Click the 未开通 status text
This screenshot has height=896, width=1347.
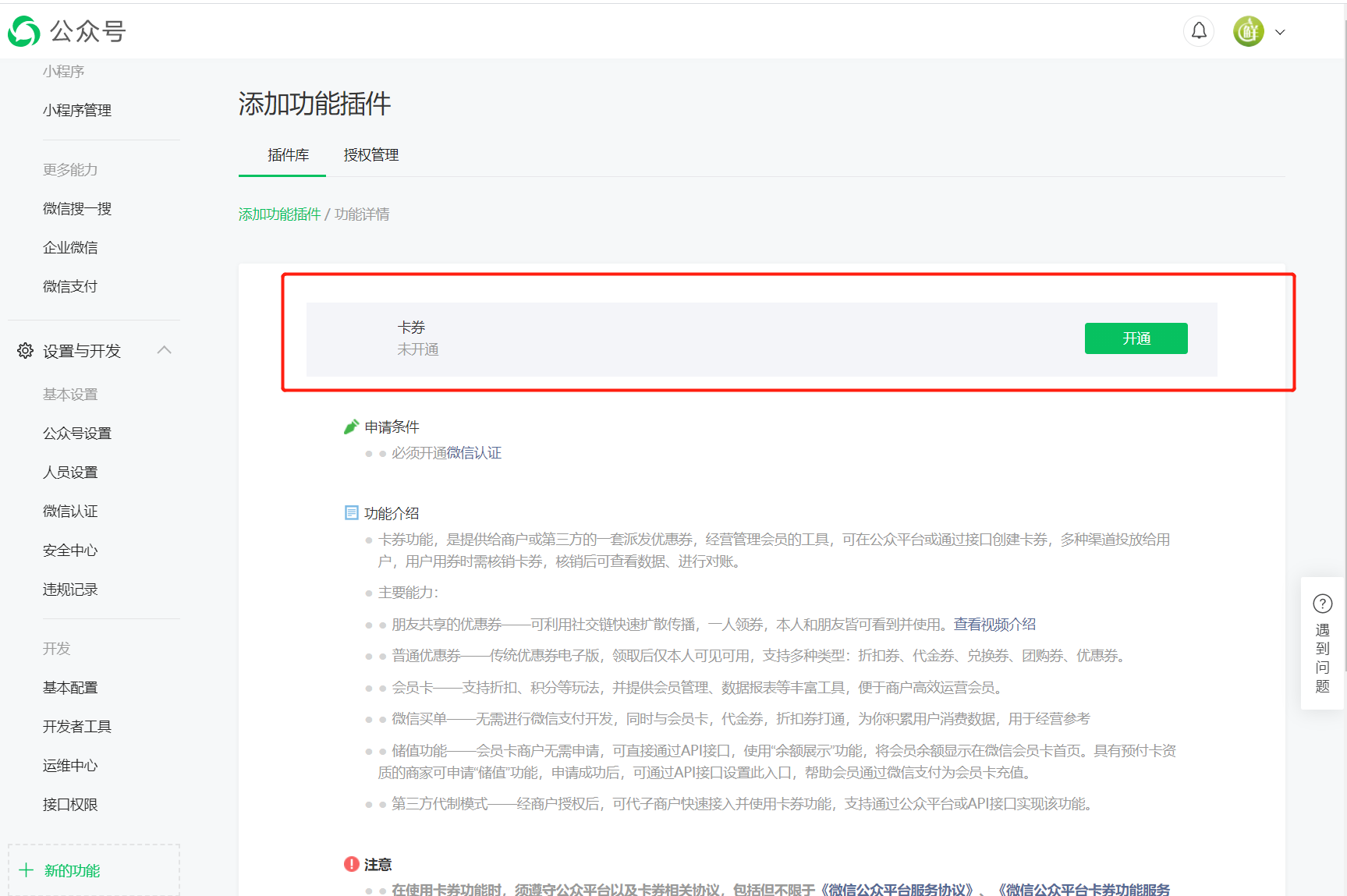point(418,349)
